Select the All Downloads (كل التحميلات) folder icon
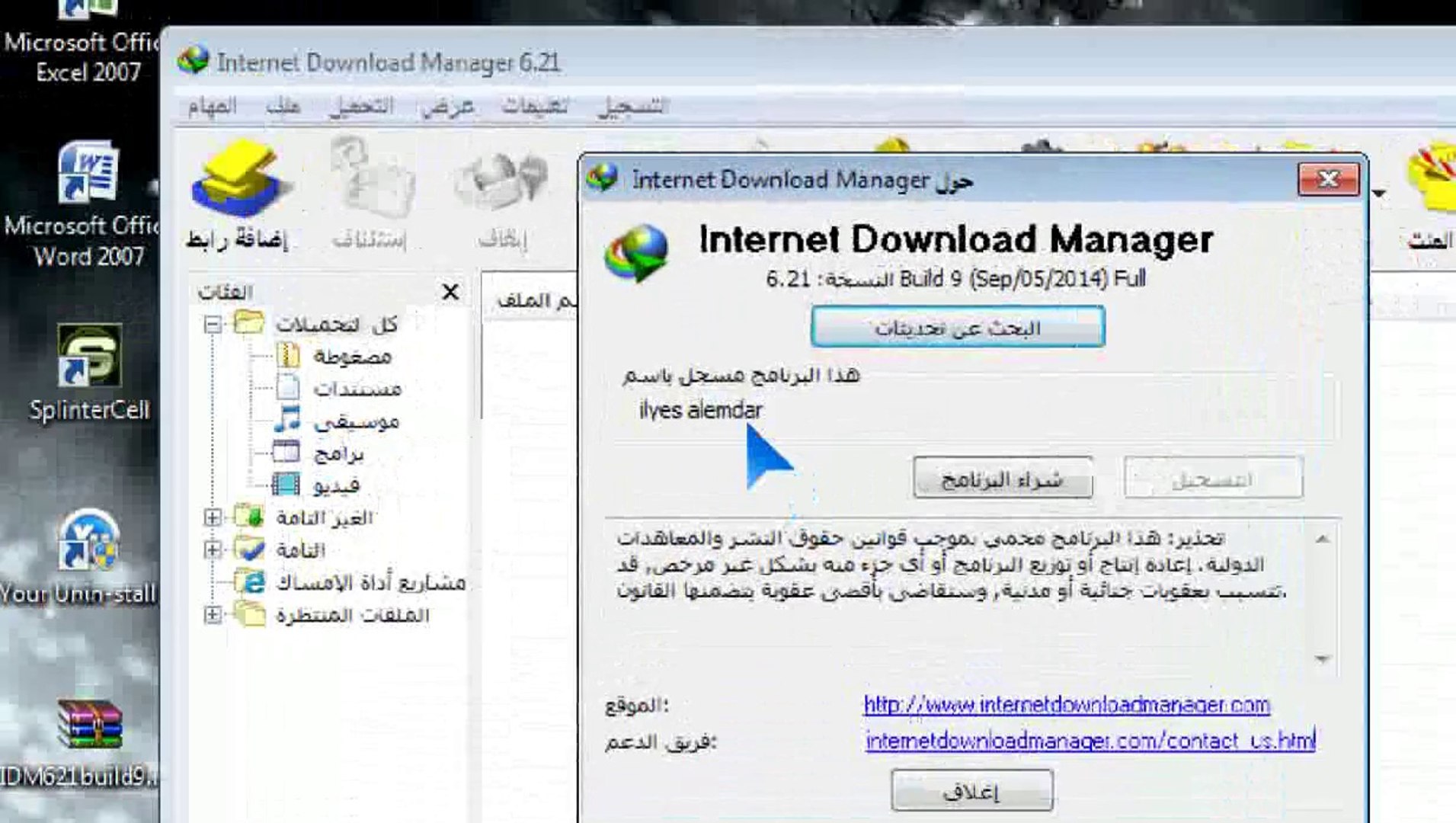The height and width of the screenshot is (823, 1456). point(249,323)
